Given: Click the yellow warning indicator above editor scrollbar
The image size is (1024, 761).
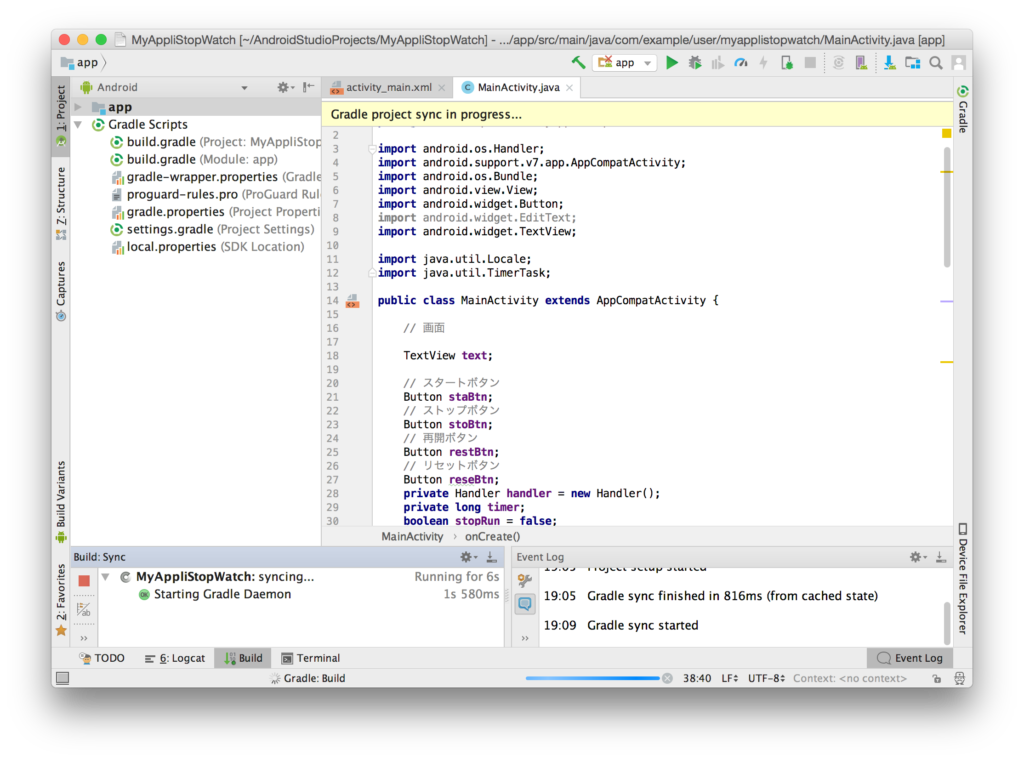Looking at the screenshot, I should coord(946,133).
